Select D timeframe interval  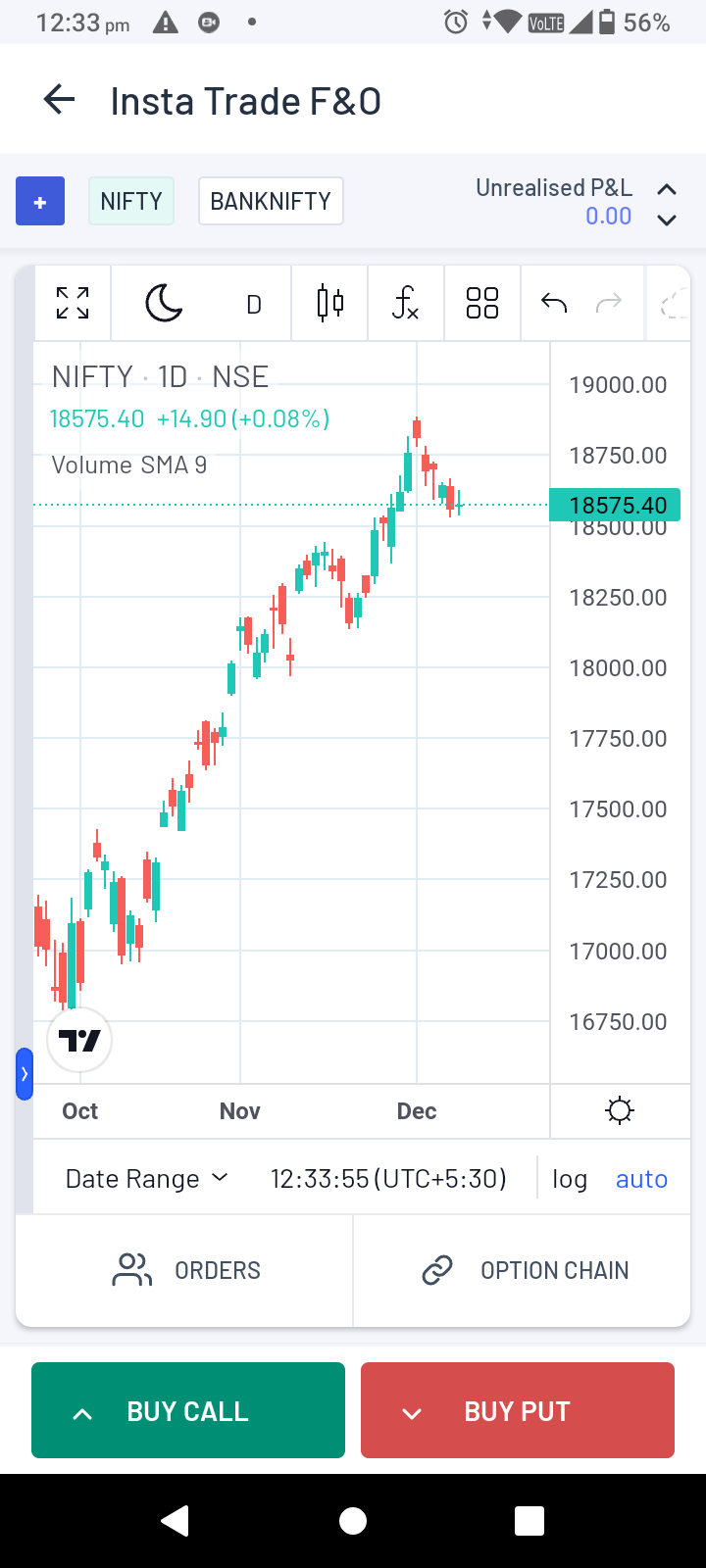(x=254, y=304)
